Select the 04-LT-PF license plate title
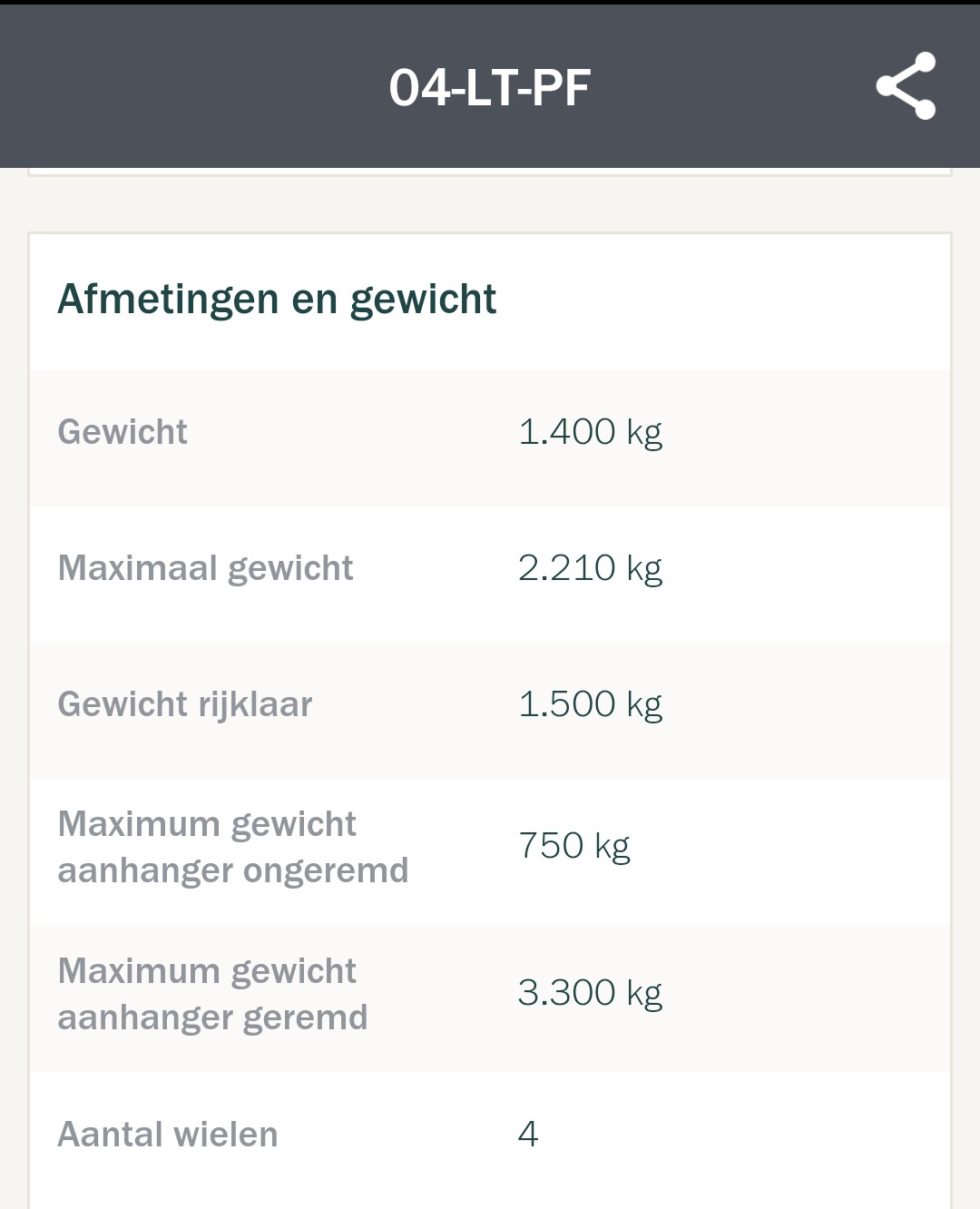Viewport: 980px width, 1209px height. 489,88
